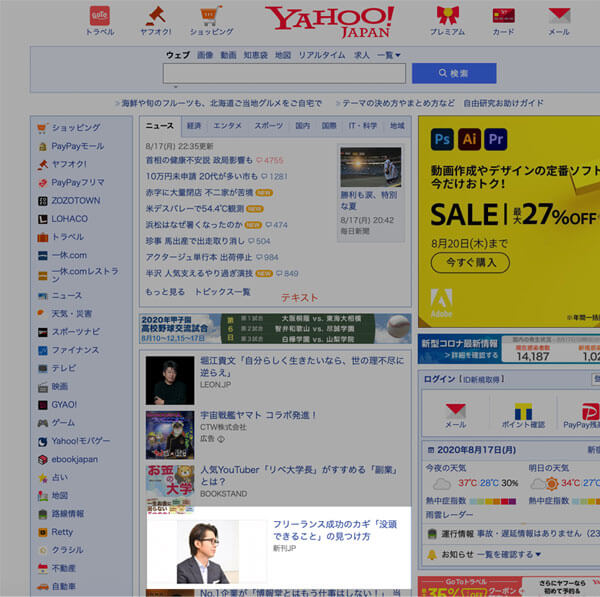Open the Card icon in header
Screen dimensions: 600x597
click(x=503, y=15)
